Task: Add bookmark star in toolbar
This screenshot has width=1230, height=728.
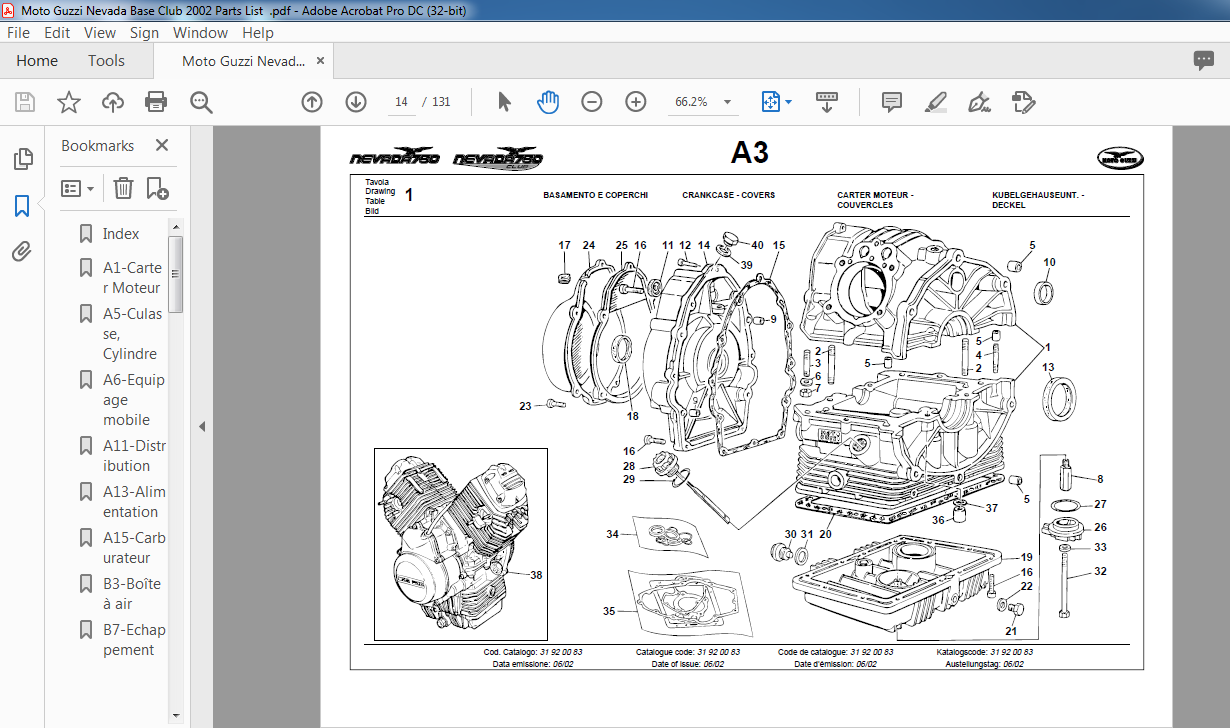Action: (x=68, y=101)
